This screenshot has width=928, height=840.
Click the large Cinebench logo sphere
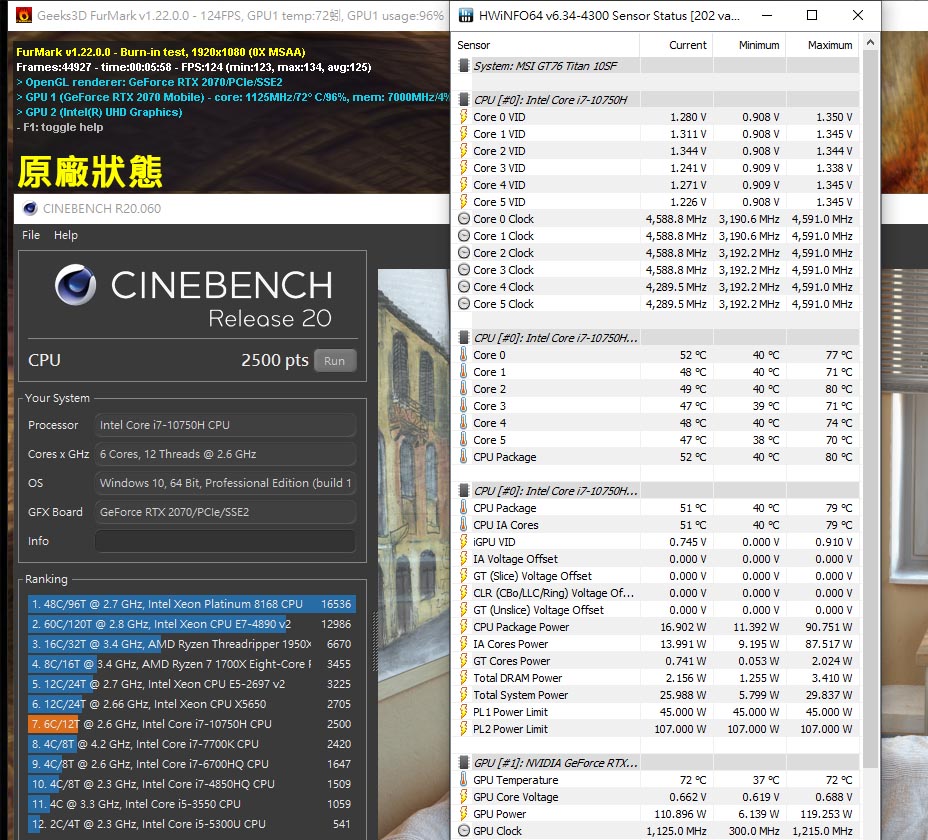pyautogui.click(x=76, y=285)
